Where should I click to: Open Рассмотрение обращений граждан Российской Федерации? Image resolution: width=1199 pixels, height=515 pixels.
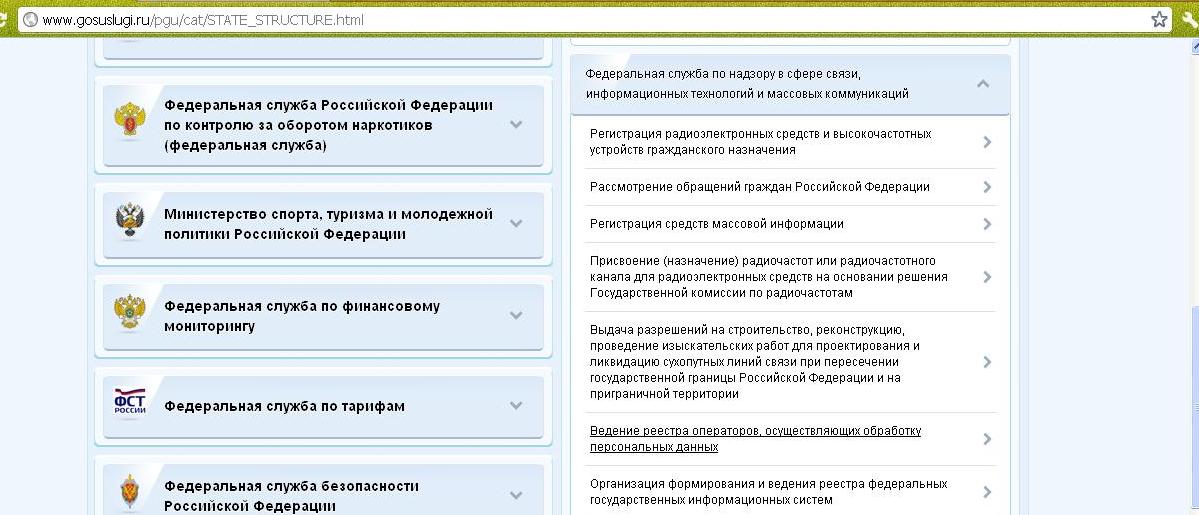tap(760, 187)
